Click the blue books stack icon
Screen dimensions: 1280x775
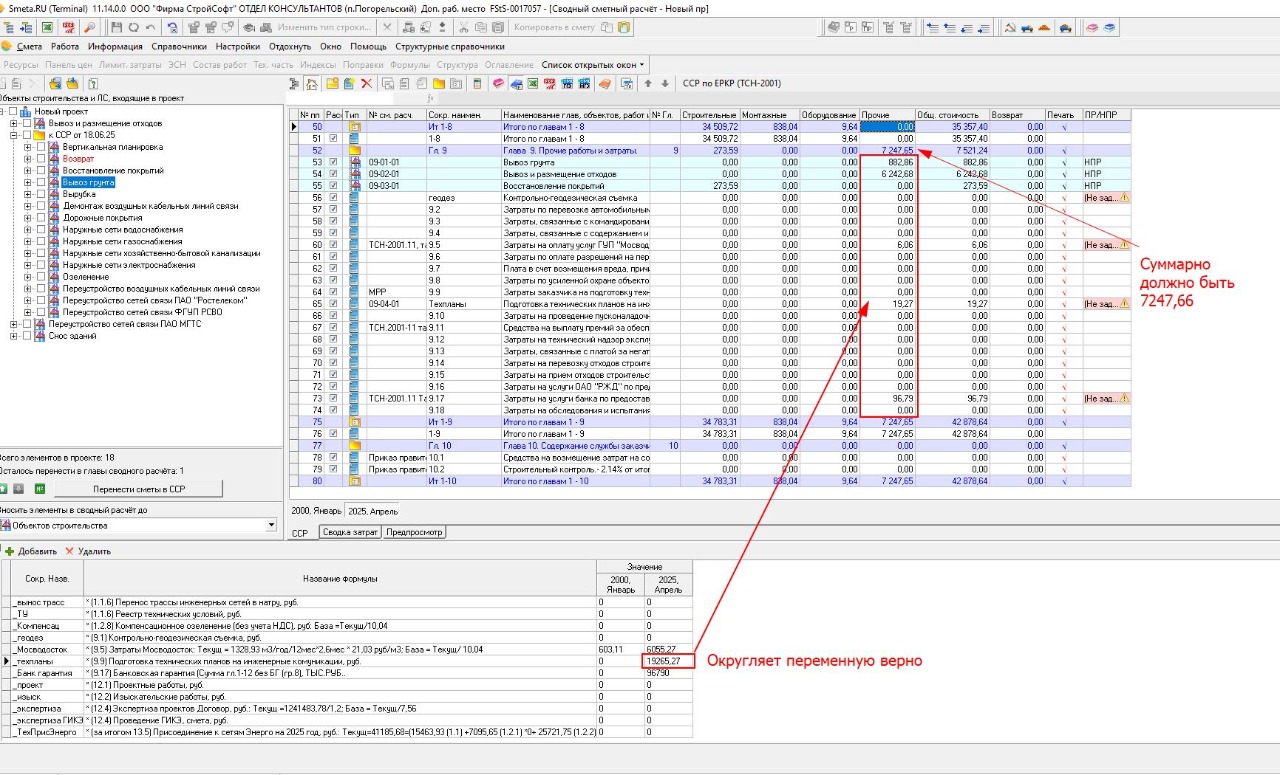pyautogui.click(x=1109, y=27)
